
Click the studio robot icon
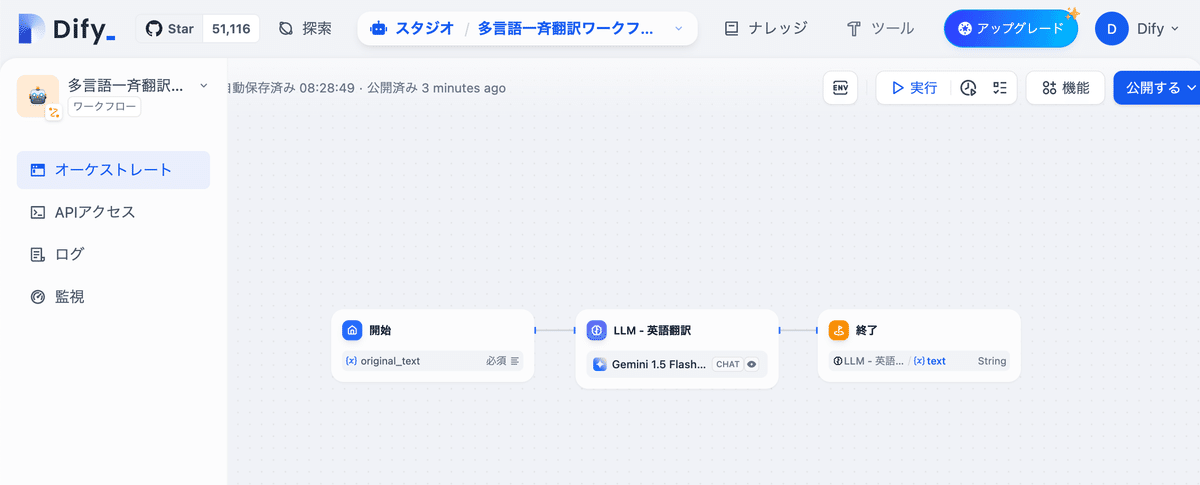tap(378, 29)
